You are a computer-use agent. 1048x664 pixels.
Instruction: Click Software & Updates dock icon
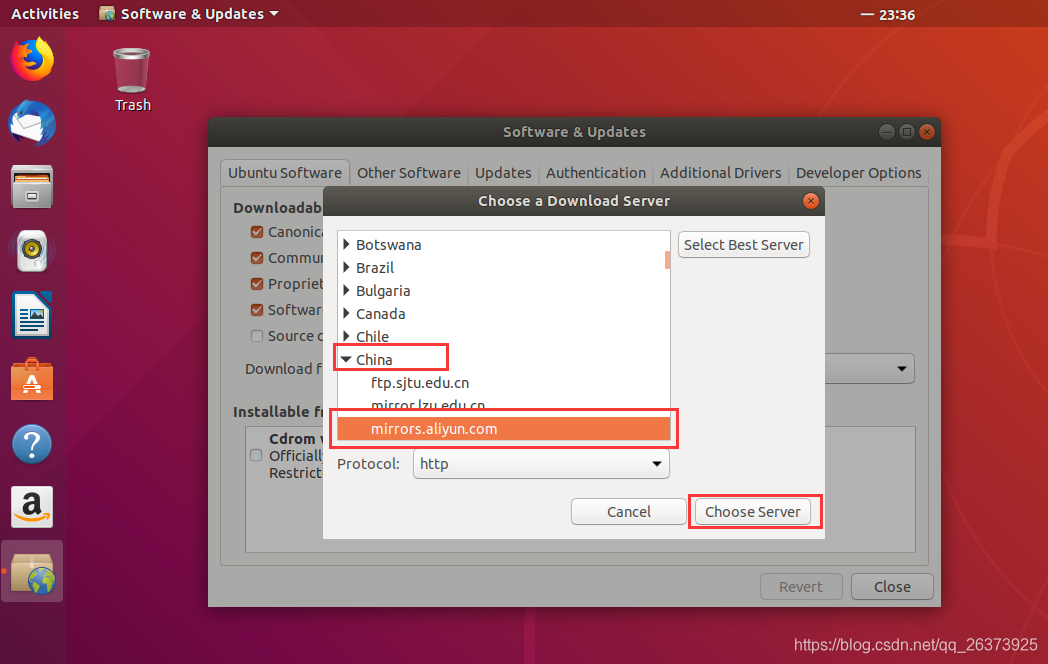[x=31, y=572]
